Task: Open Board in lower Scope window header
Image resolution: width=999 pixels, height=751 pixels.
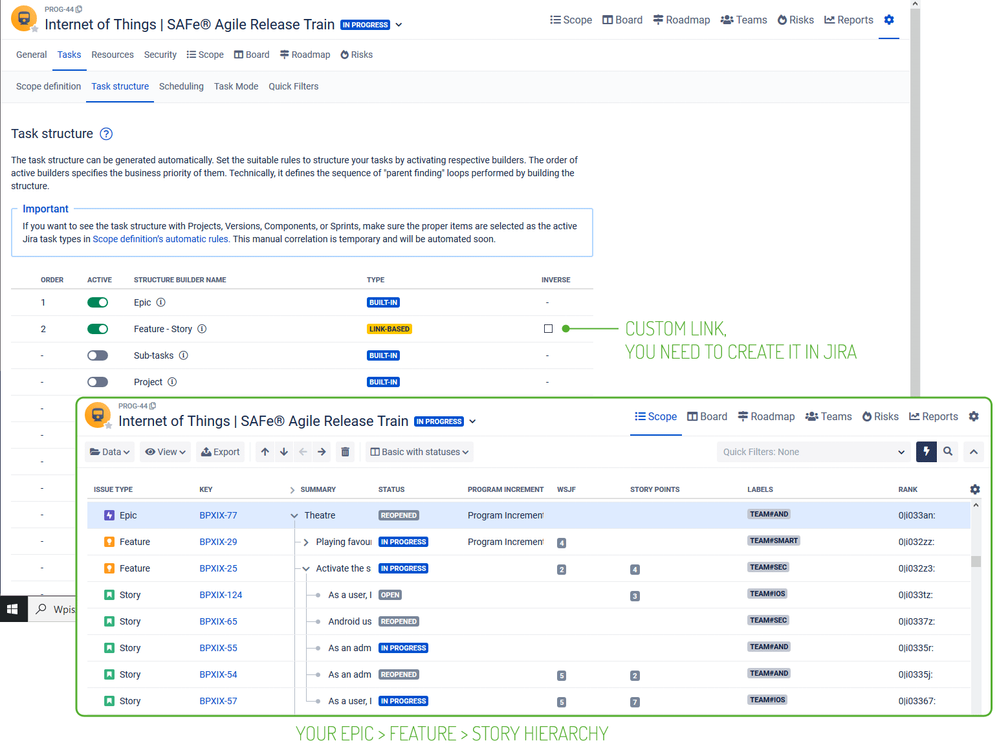Action: coord(707,417)
